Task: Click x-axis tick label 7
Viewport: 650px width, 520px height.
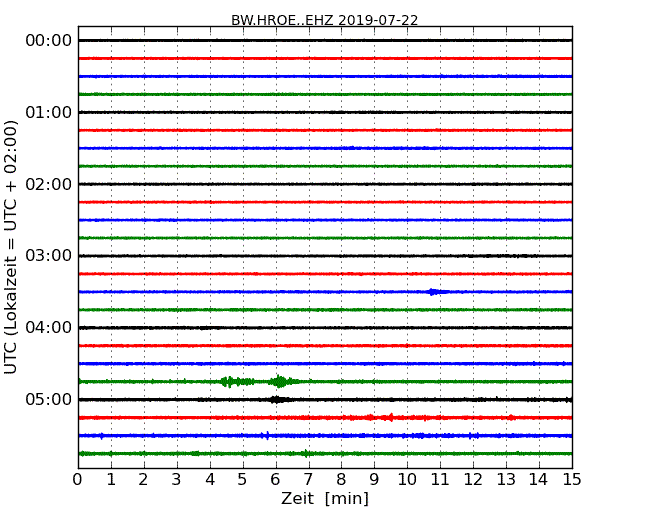Action: [x=308, y=480]
